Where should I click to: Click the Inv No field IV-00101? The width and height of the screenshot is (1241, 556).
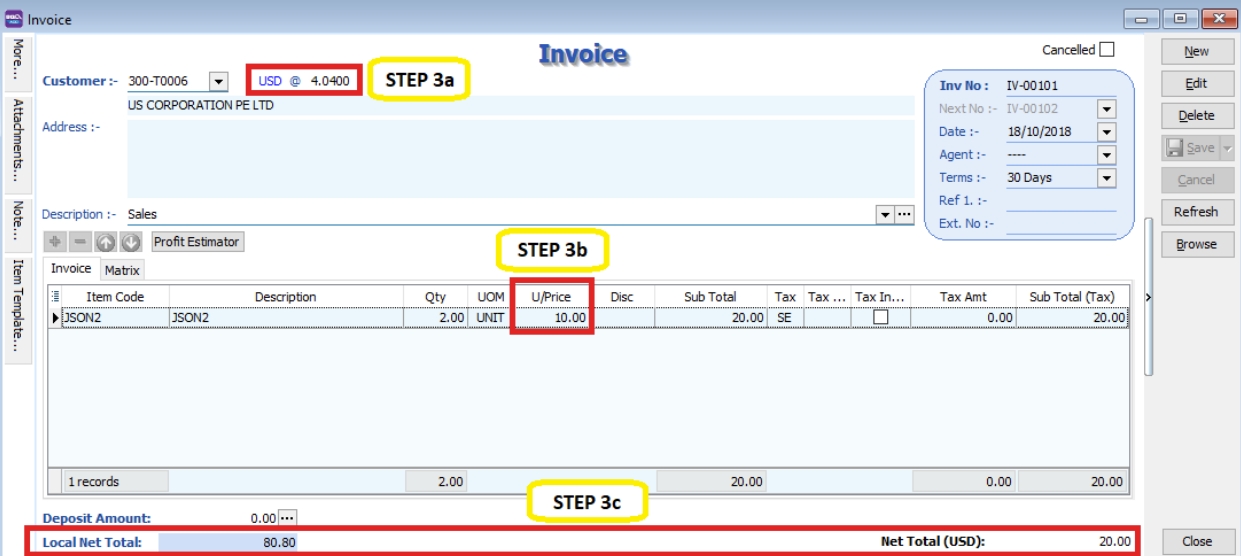1060,86
